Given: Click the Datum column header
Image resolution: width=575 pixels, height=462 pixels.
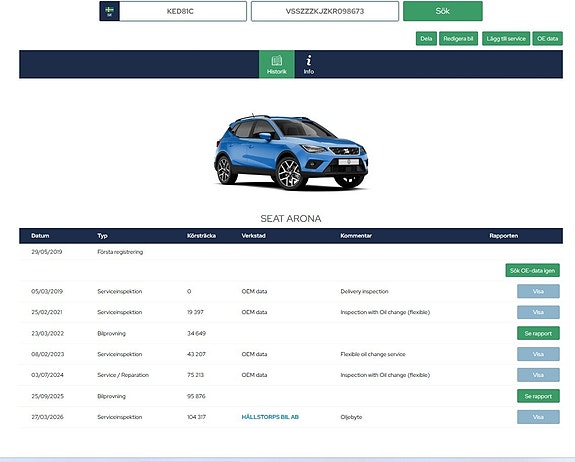Looking at the screenshot, I should pyautogui.click(x=40, y=236).
